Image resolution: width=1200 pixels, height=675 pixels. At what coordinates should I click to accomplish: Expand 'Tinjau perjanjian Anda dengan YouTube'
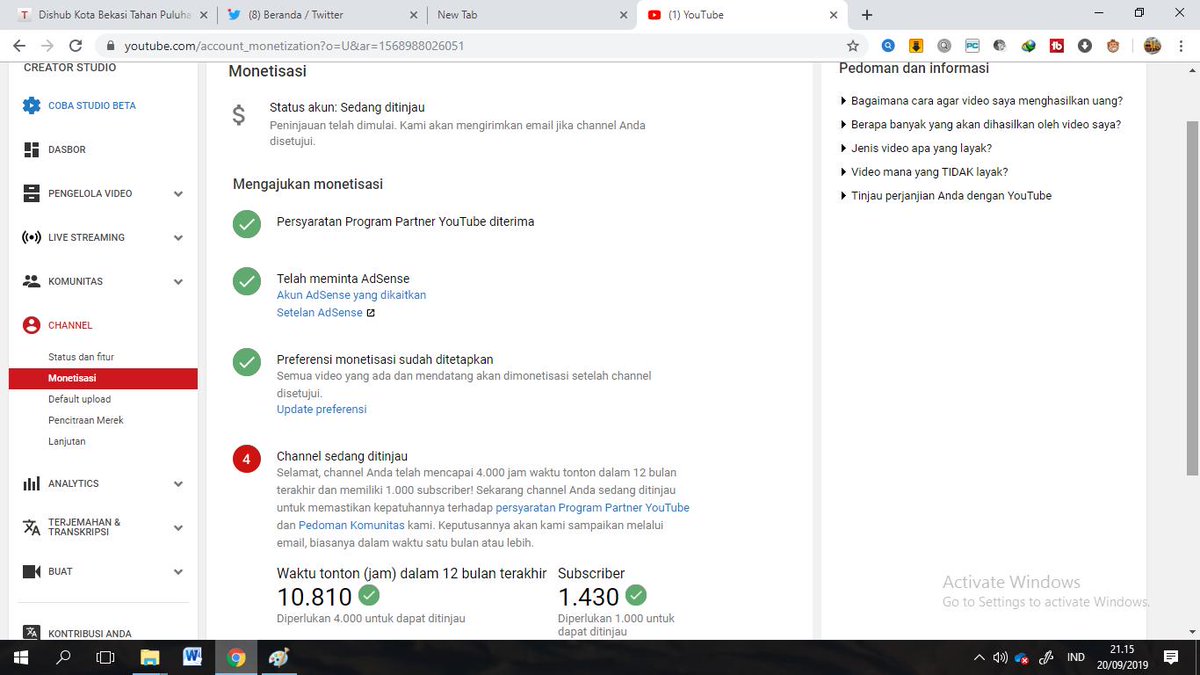coord(946,196)
